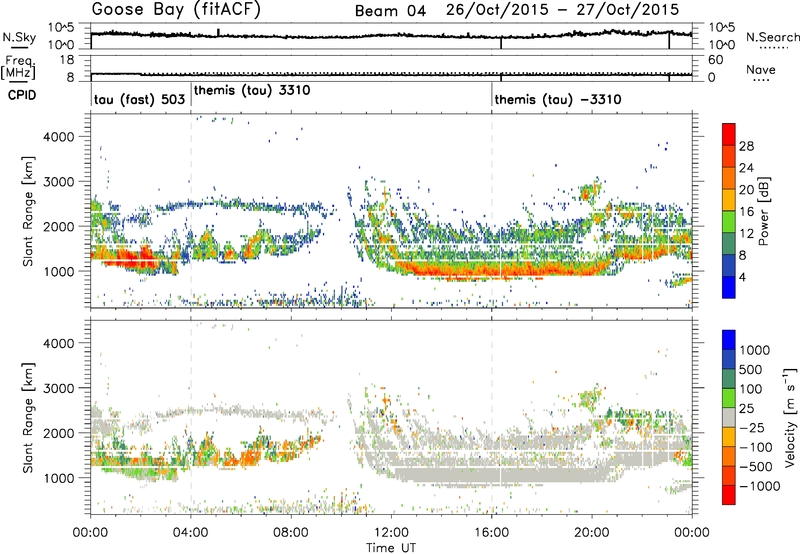
Task: Click the 'themis (tau) 3310' CPID text
Action: pyautogui.click(x=252, y=90)
